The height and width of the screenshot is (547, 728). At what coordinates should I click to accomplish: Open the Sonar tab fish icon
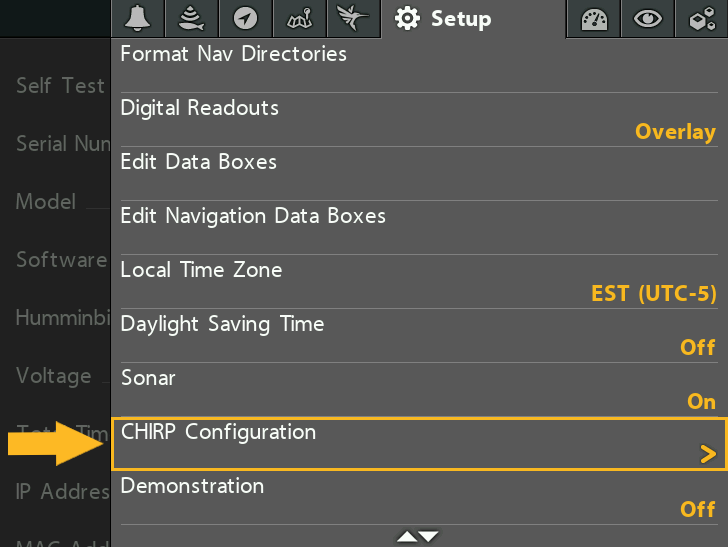(191, 19)
